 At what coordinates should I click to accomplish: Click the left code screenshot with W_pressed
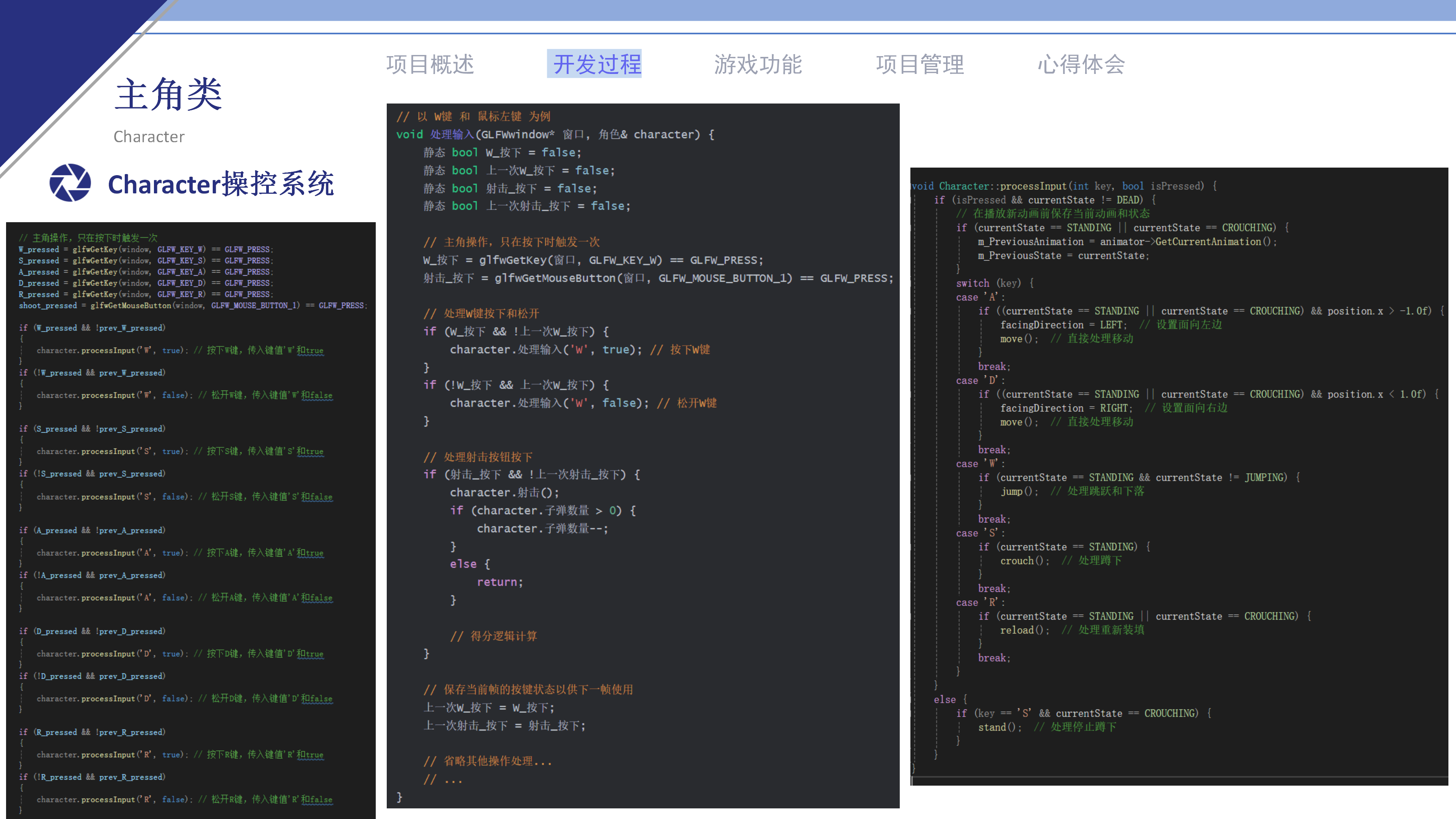(190, 520)
